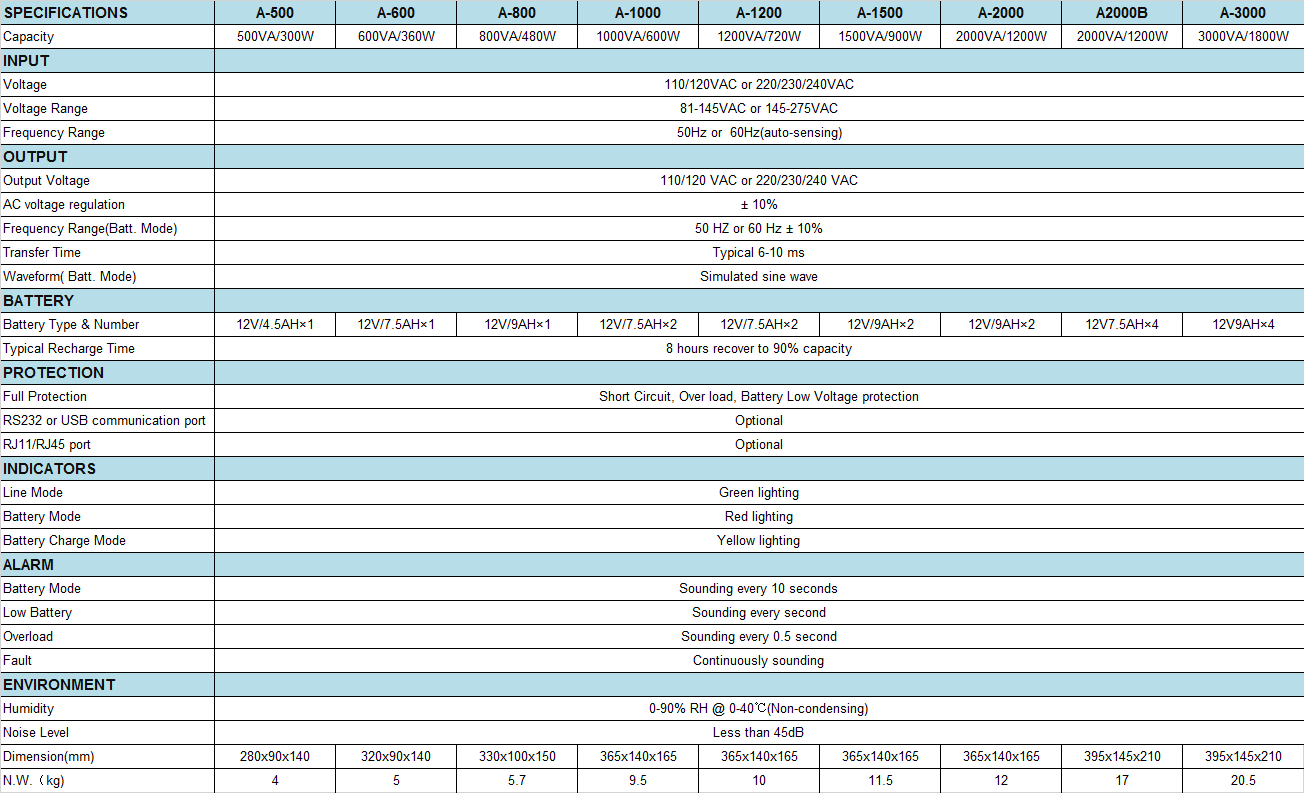Click the Continuously sounding text
Viewport: 1304px width, 793px height.
tap(759, 661)
